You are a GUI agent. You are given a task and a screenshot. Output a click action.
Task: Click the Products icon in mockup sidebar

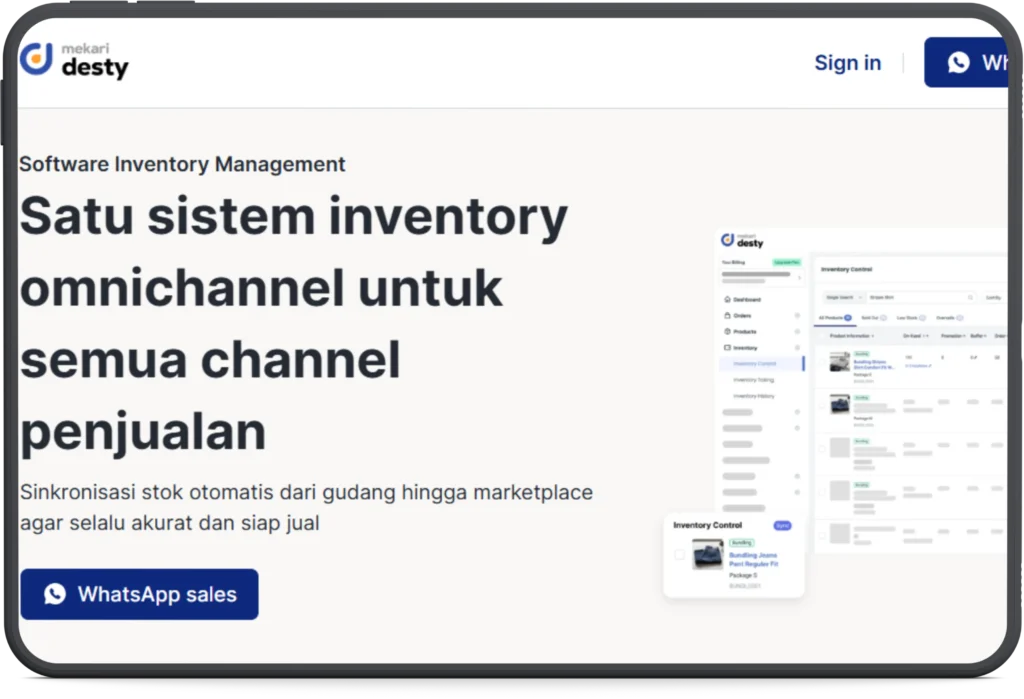click(726, 331)
